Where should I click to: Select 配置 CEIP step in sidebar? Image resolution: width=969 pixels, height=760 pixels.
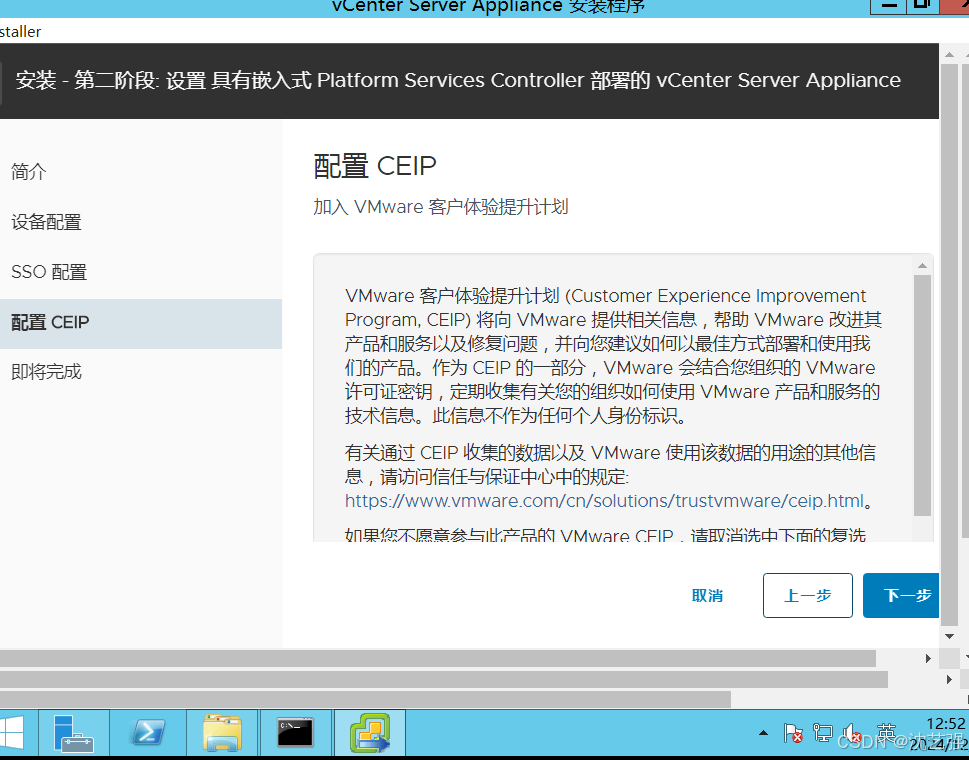coord(141,323)
